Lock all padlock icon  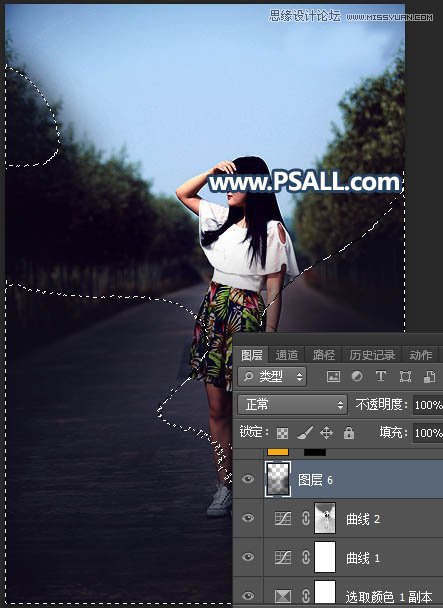point(349,432)
